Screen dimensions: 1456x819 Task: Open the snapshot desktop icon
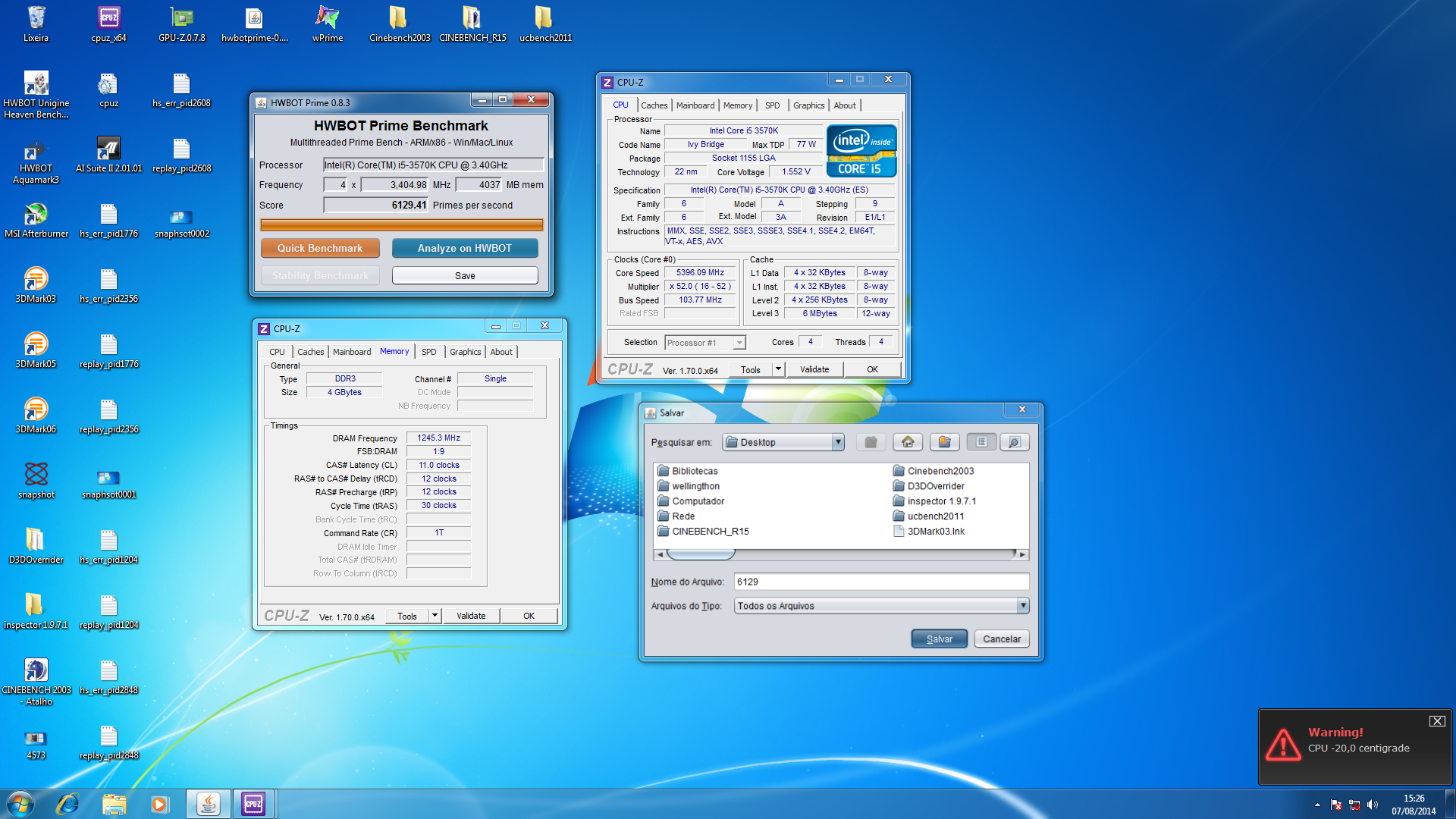click(36, 480)
